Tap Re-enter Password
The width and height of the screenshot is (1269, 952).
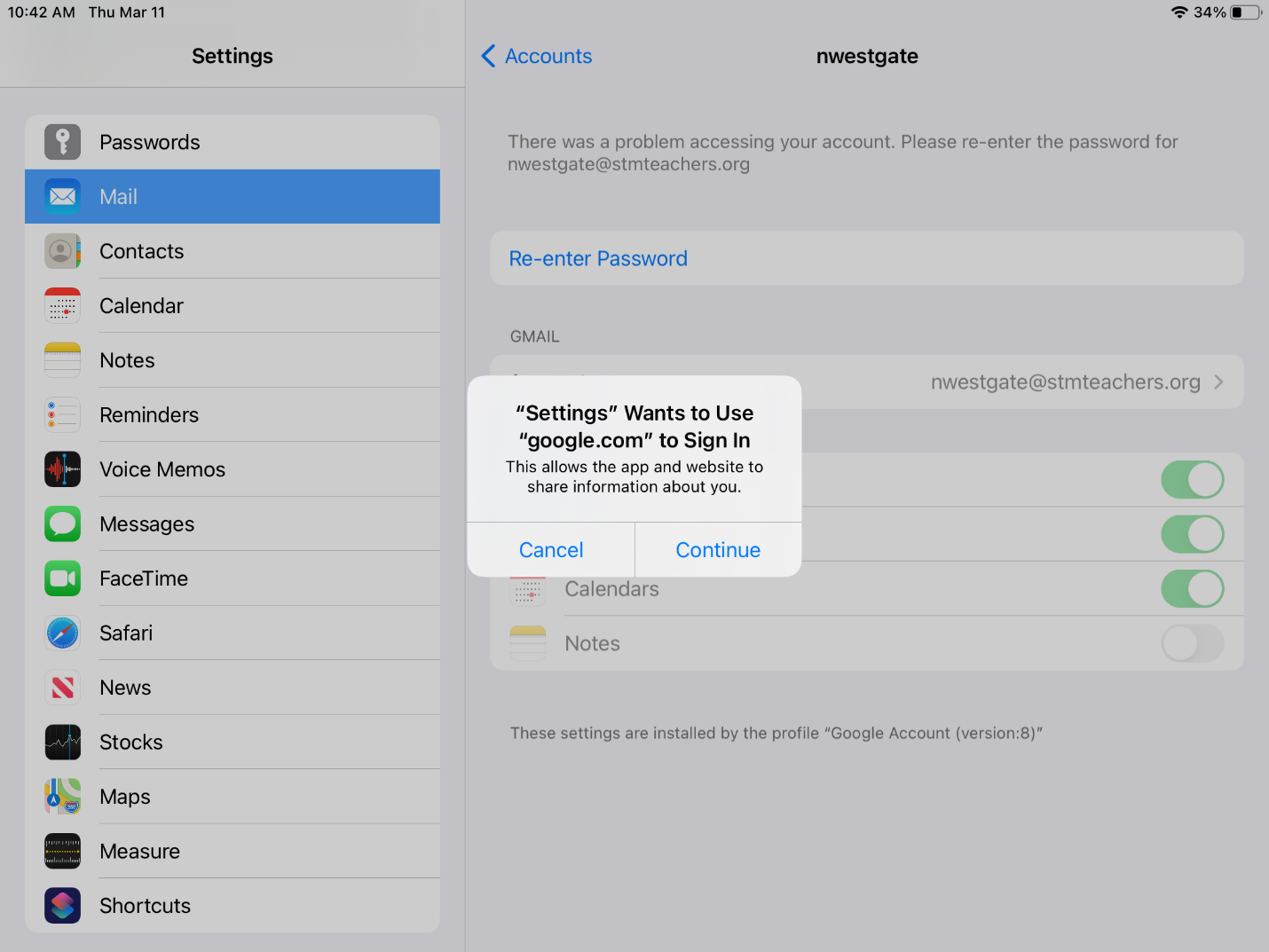pos(867,258)
